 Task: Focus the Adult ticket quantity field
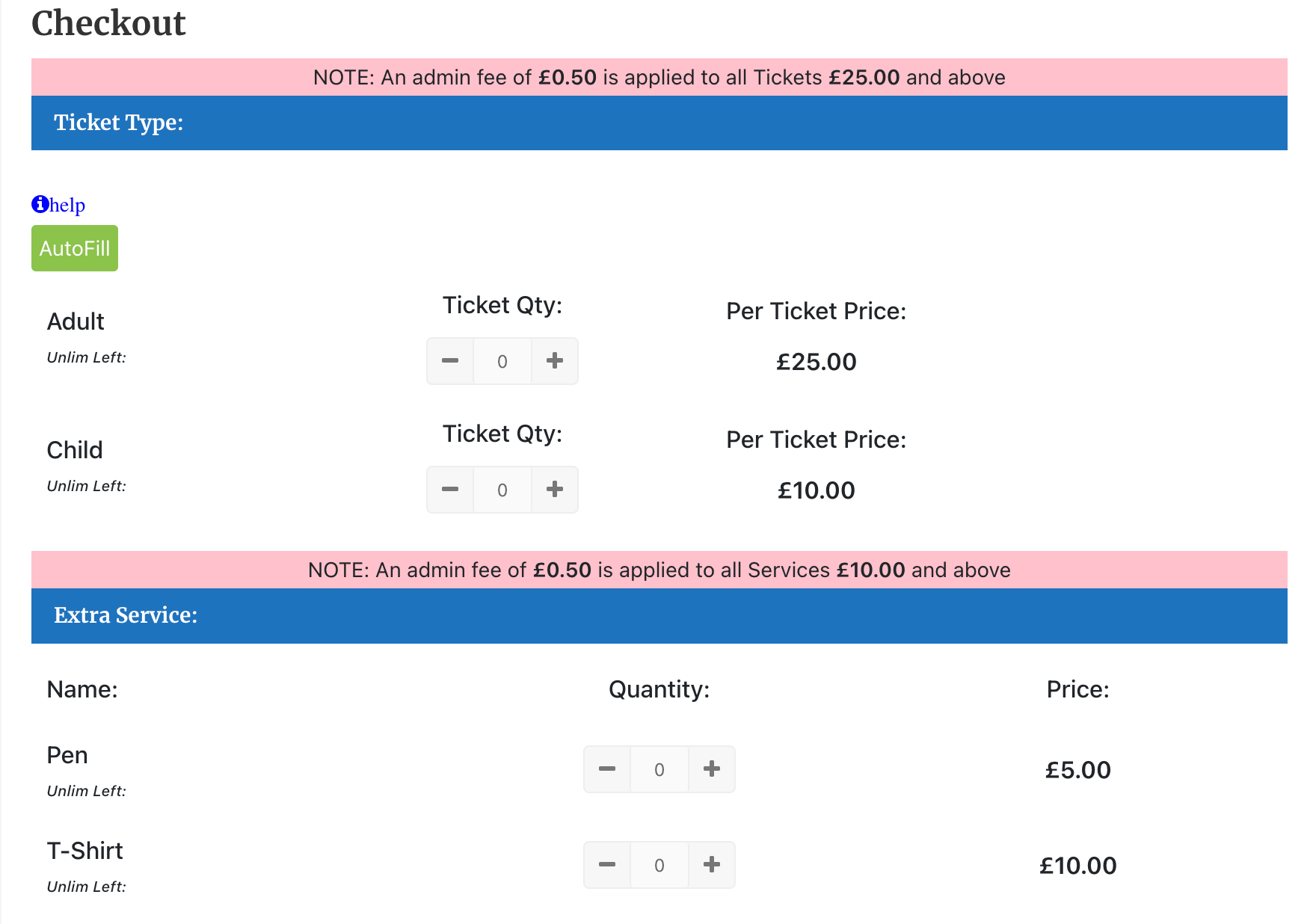click(x=502, y=362)
